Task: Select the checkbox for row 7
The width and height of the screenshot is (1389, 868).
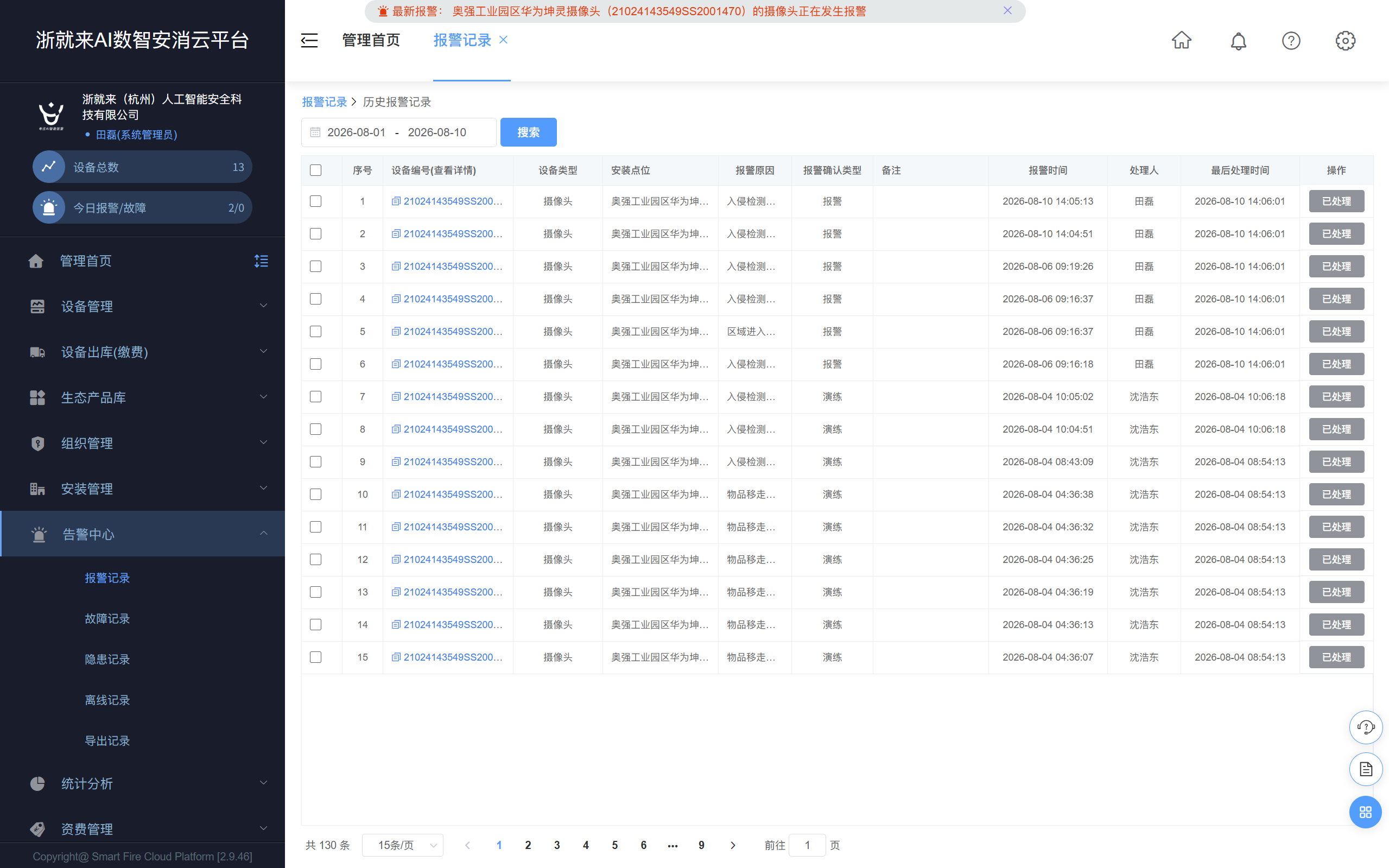Action: pyautogui.click(x=316, y=397)
